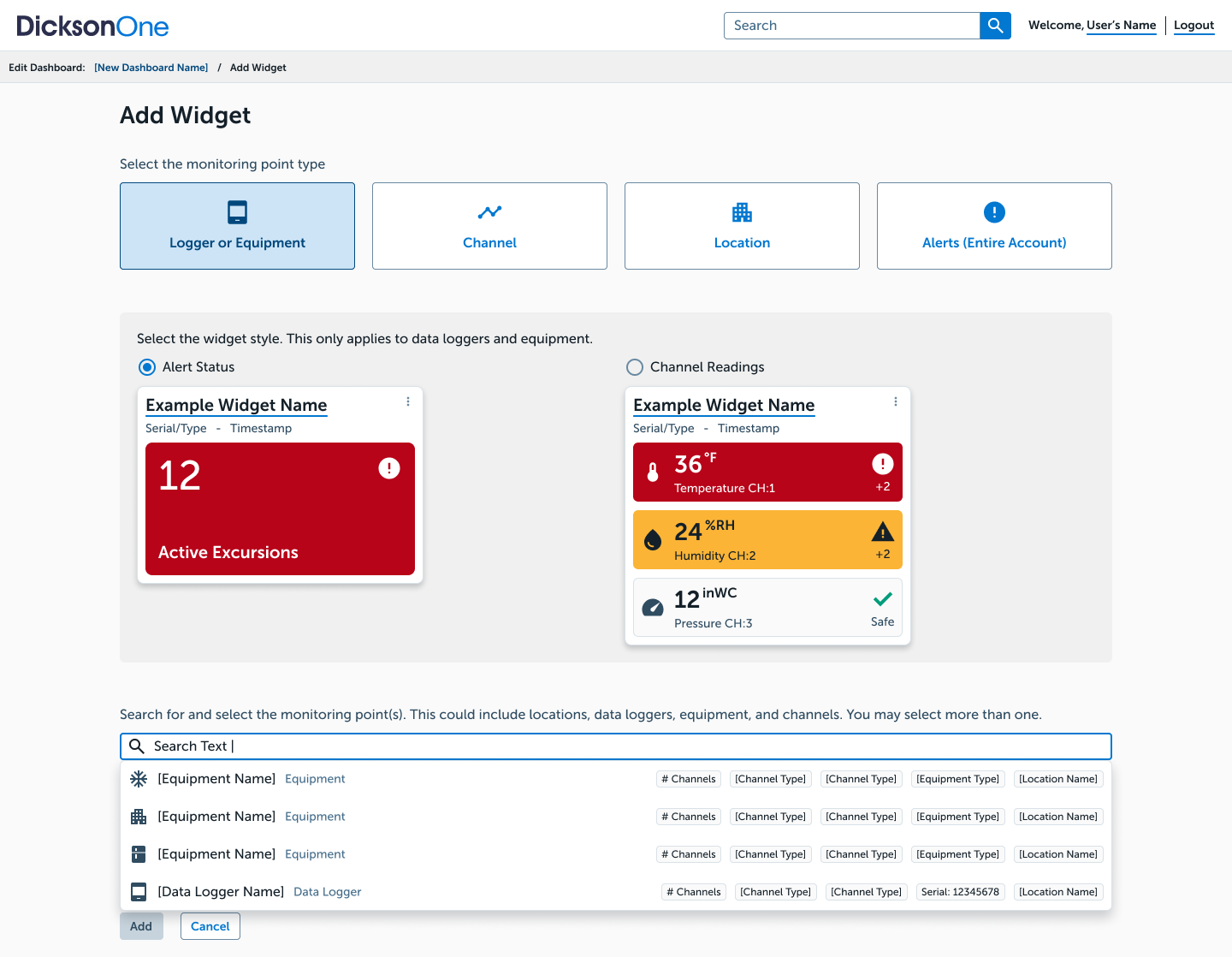
Task: Click the Cancel button
Action: point(210,926)
